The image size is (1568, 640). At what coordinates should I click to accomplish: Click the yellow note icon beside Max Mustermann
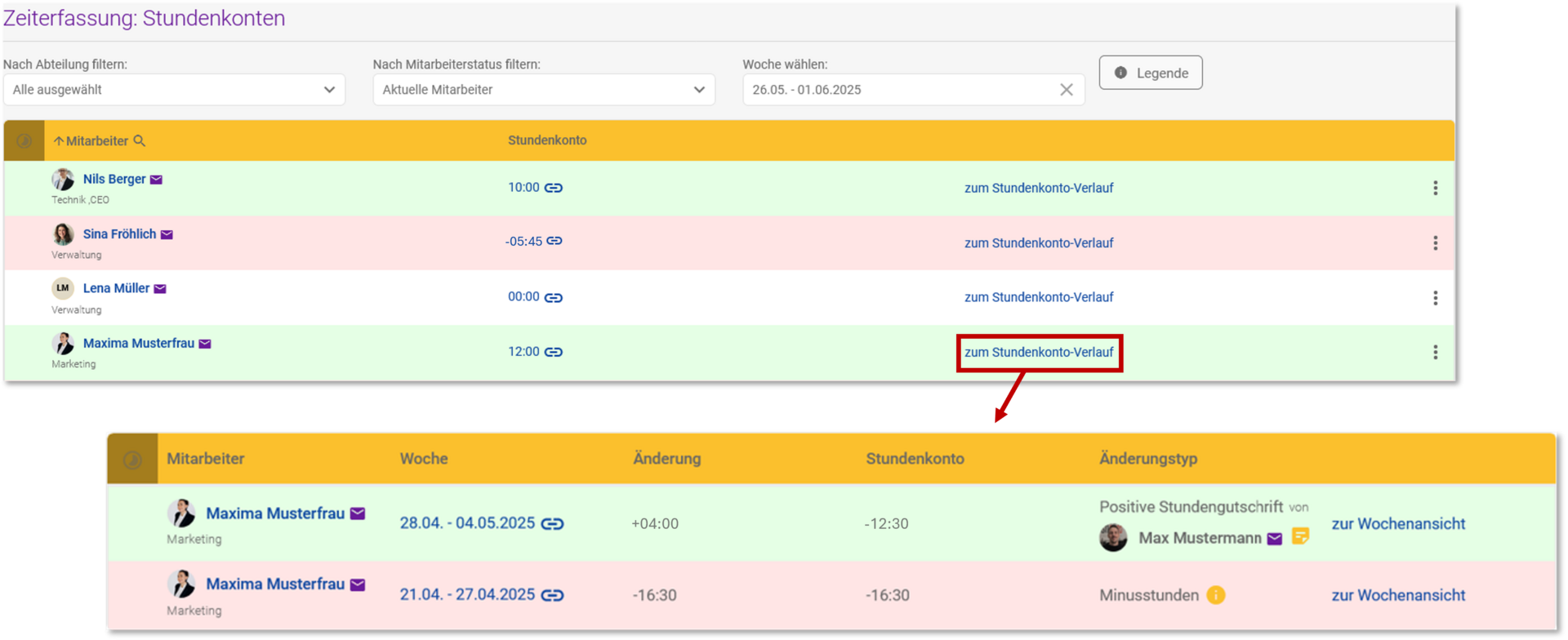point(1300,536)
